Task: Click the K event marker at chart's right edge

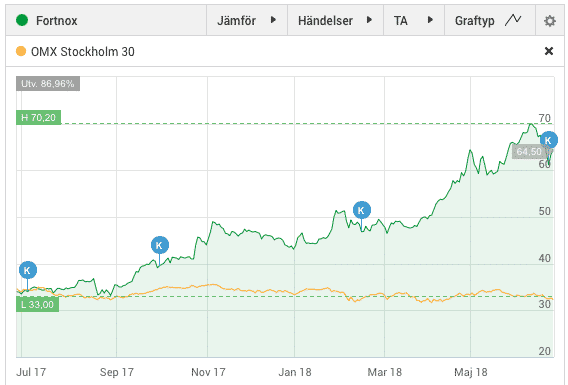Action: [548, 140]
